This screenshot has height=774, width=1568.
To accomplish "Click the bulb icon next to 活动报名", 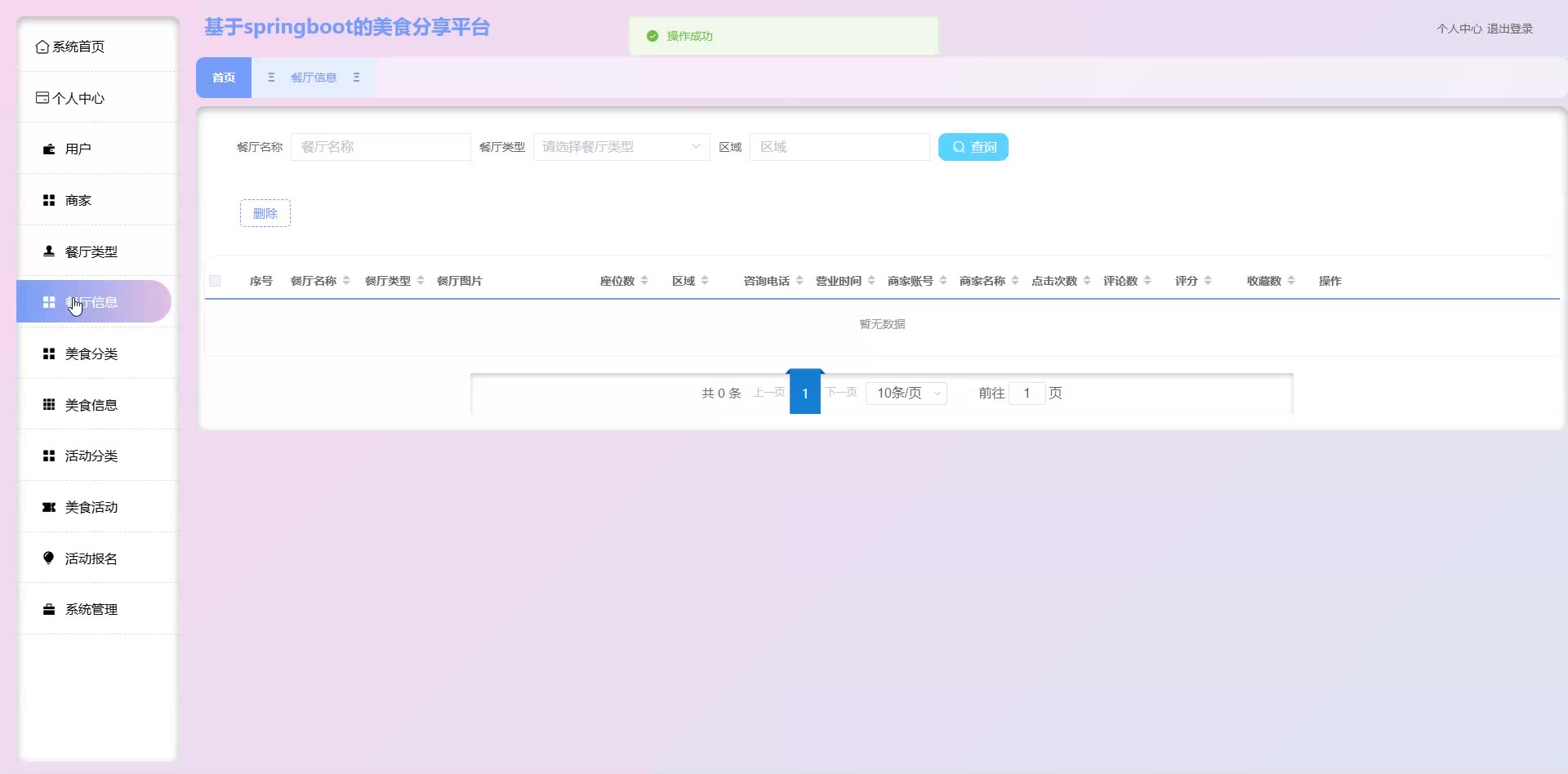I will 49,558.
